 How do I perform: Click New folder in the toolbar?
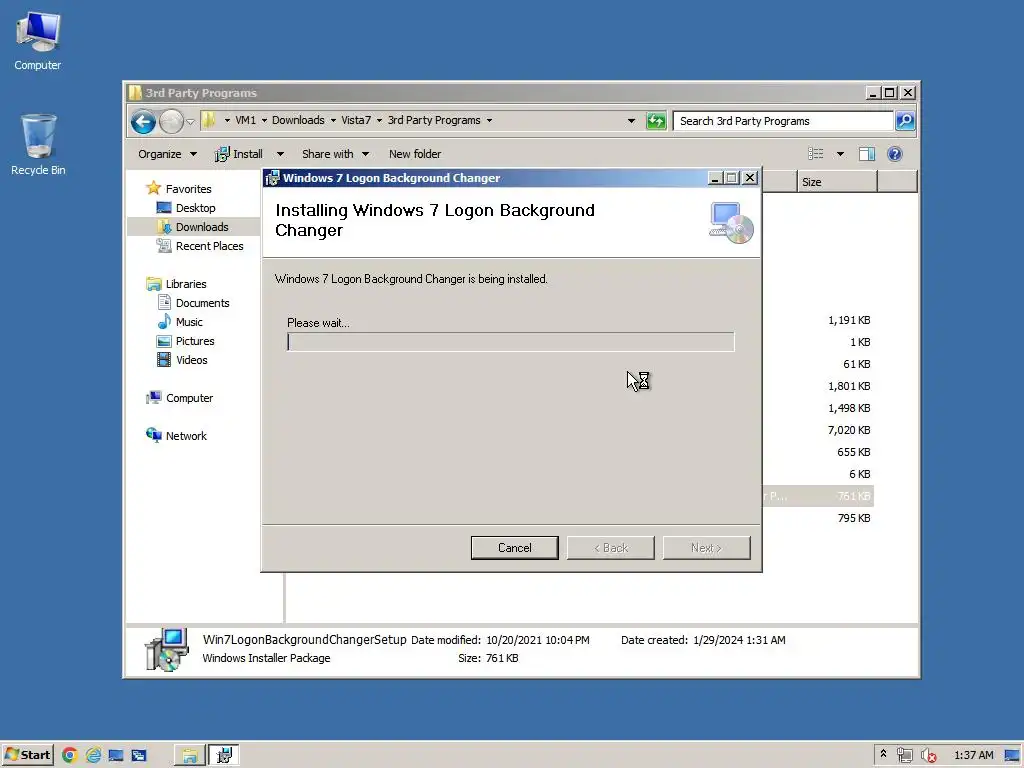415,154
